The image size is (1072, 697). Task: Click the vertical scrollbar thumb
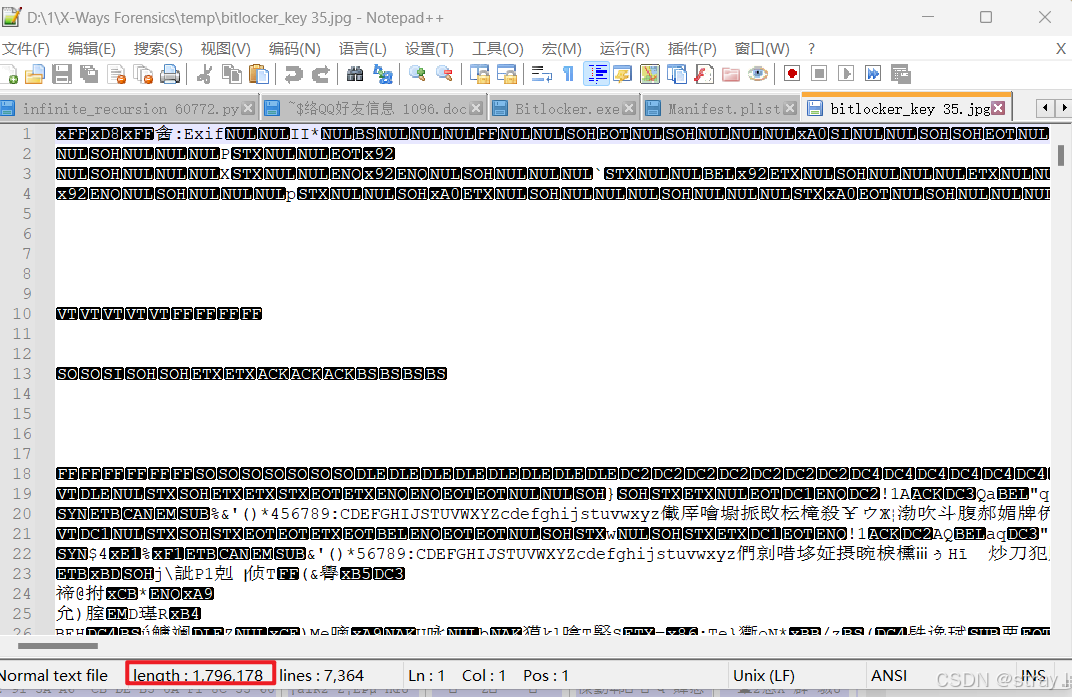[x=1060, y=155]
